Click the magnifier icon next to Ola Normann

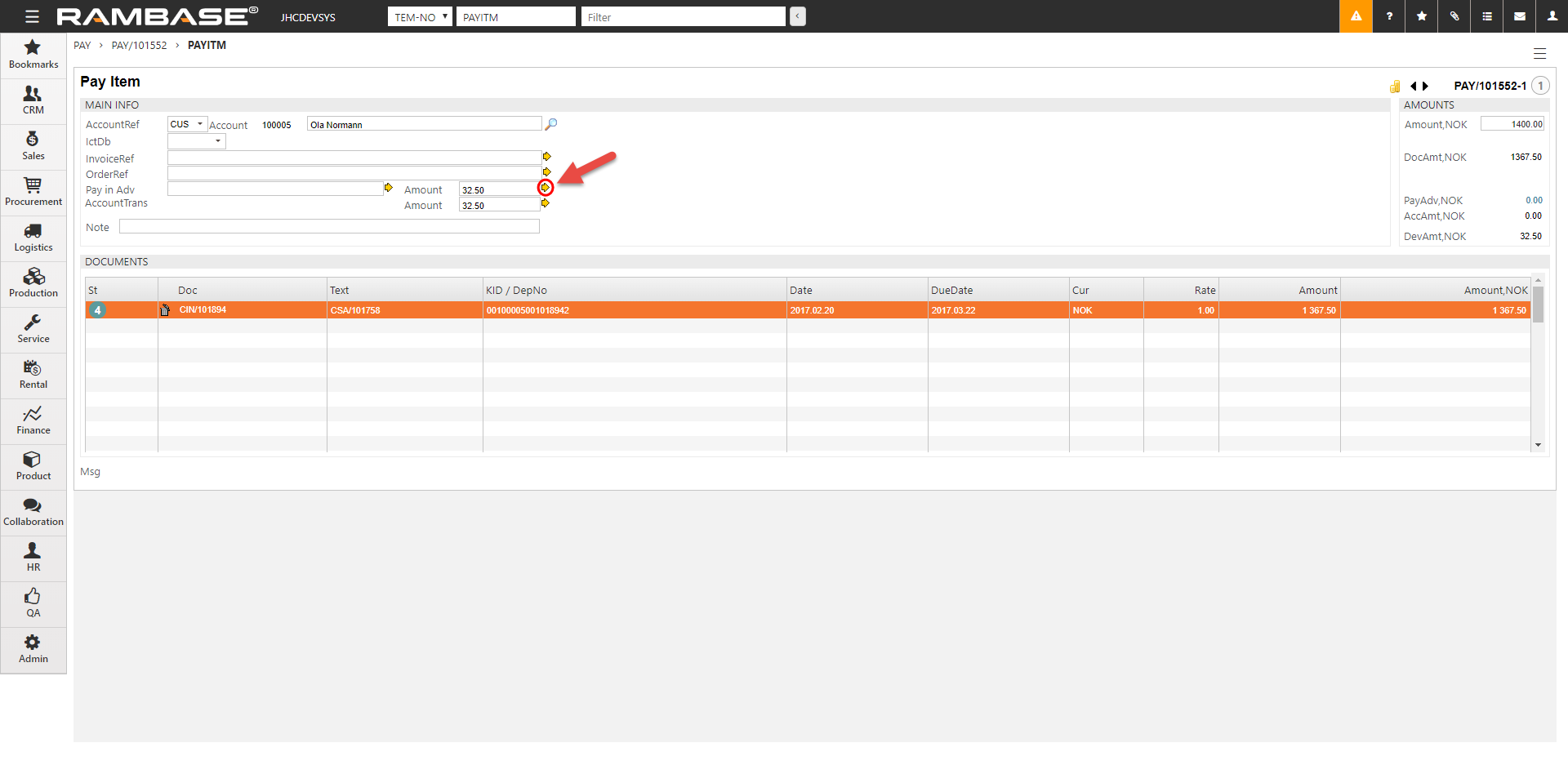click(x=551, y=124)
